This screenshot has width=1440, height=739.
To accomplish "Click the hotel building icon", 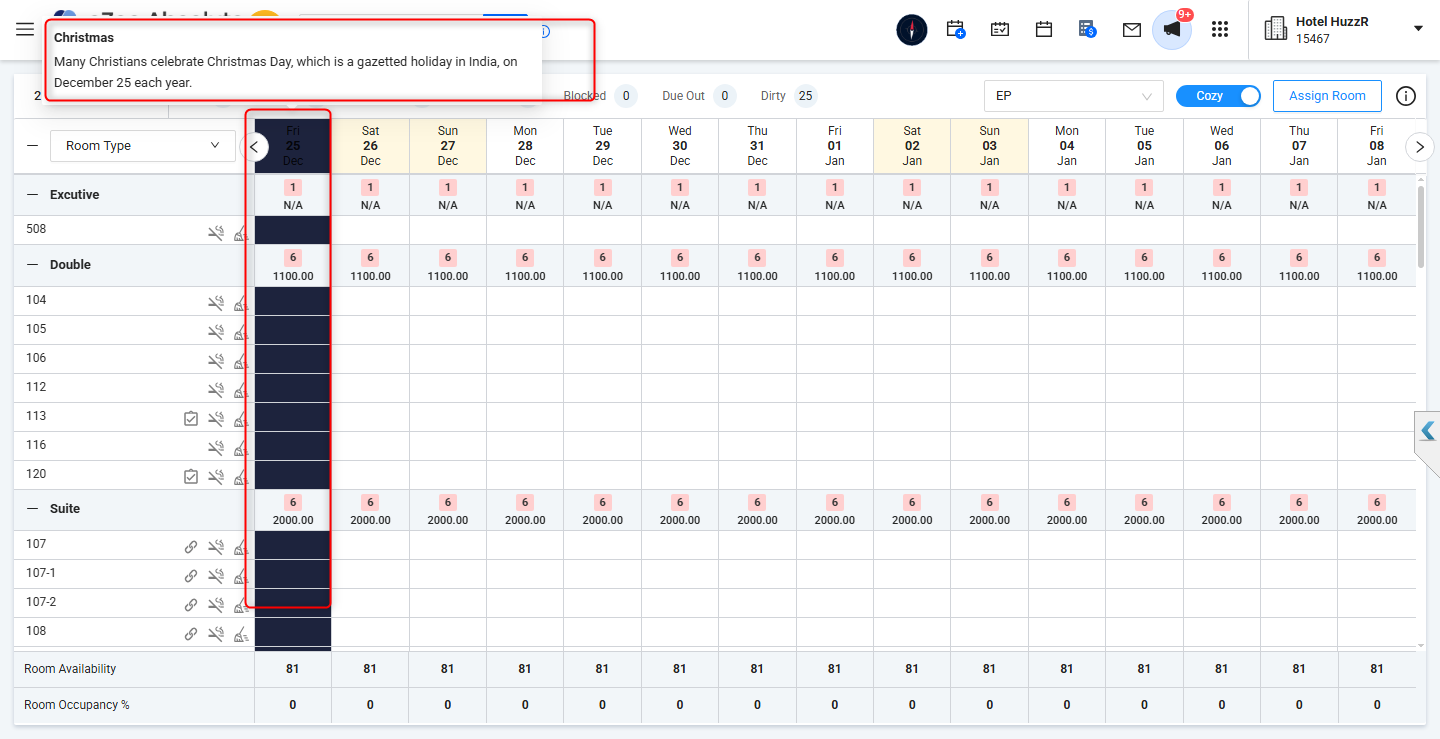I will 1276,29.
